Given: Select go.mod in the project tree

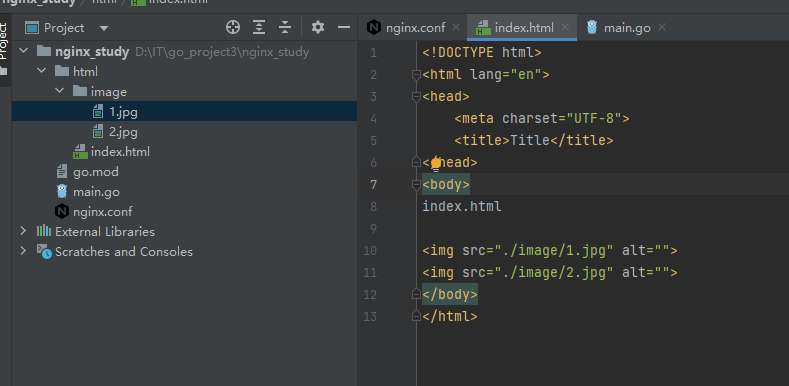Looking at the screenshot, I should pos(185,172).
